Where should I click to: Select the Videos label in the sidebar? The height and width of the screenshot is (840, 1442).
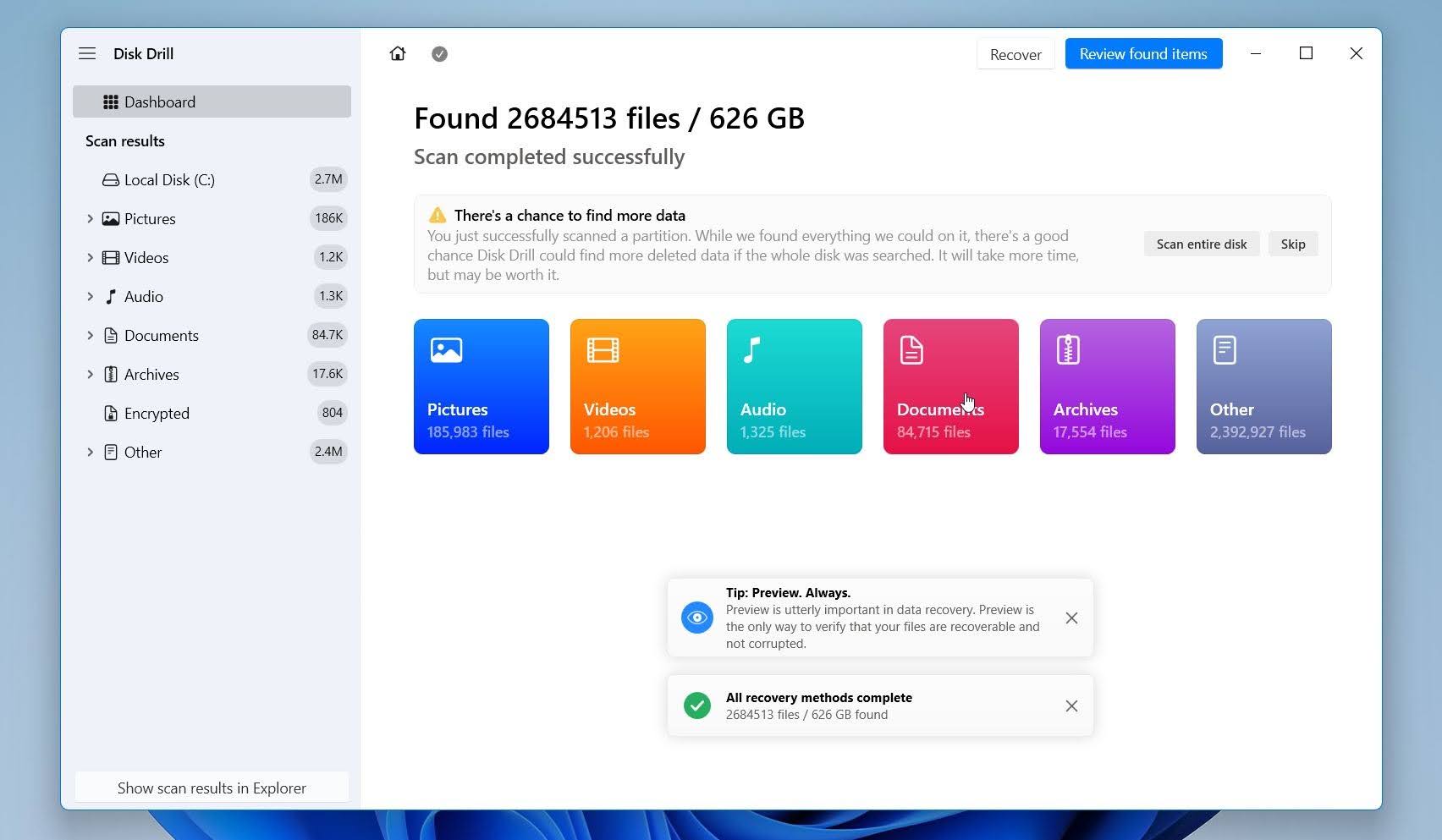[146, 258]
